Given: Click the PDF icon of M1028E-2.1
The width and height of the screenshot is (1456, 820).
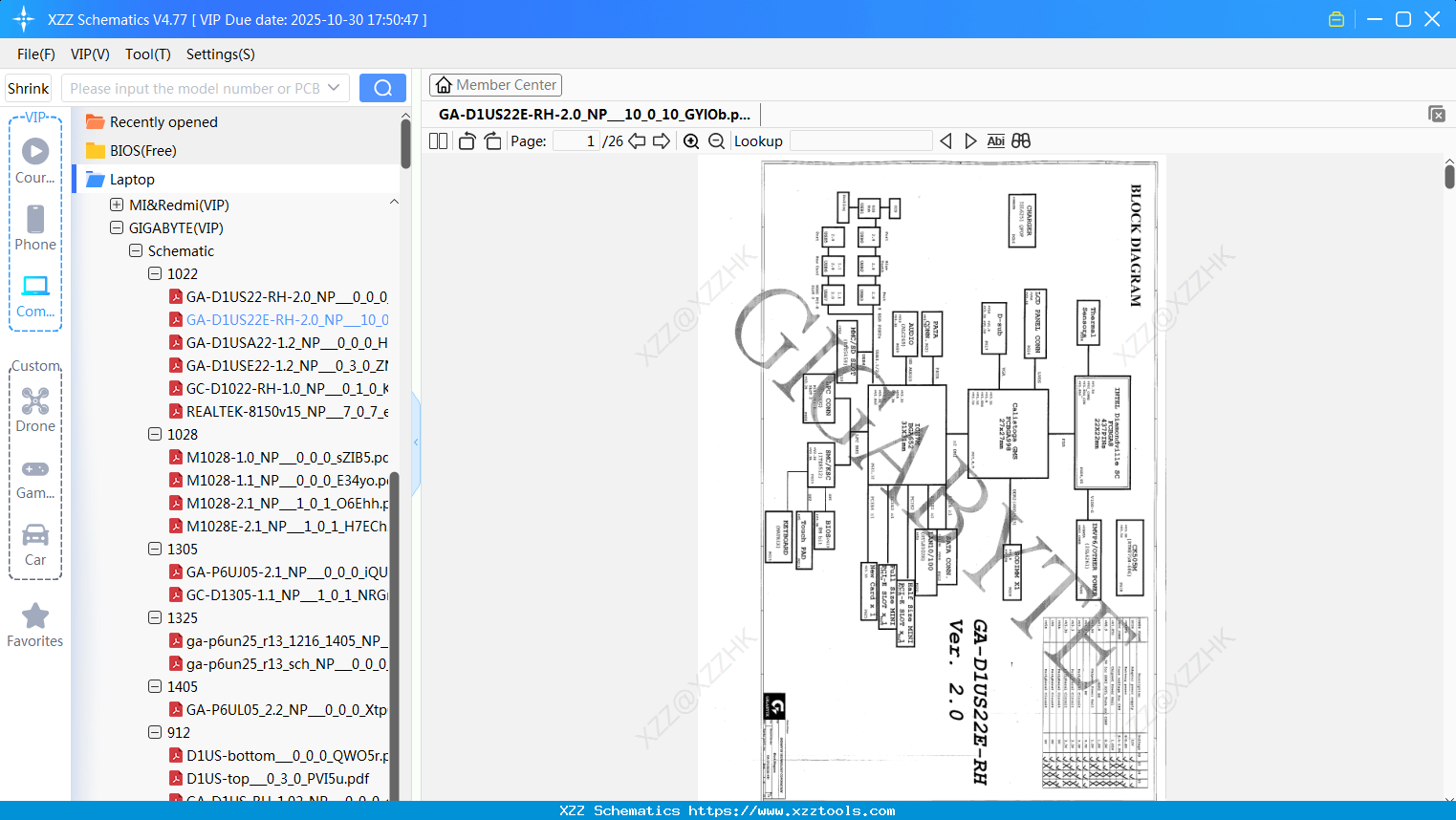Looking at the screenshot, I should click(176, 526).
